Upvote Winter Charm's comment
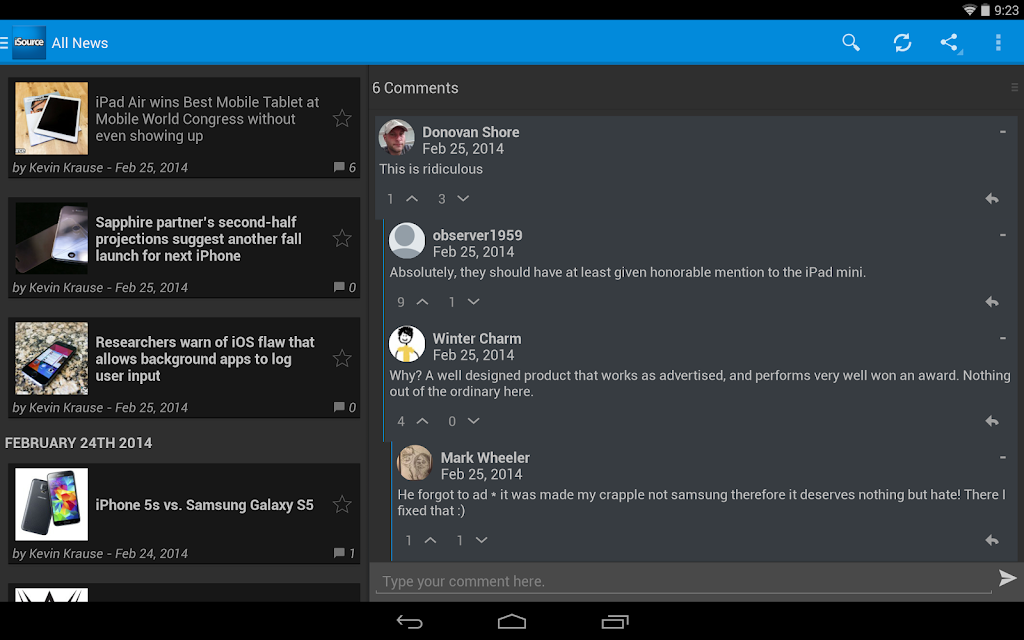This screenshot has height=640, width=1024. point(423,421)
